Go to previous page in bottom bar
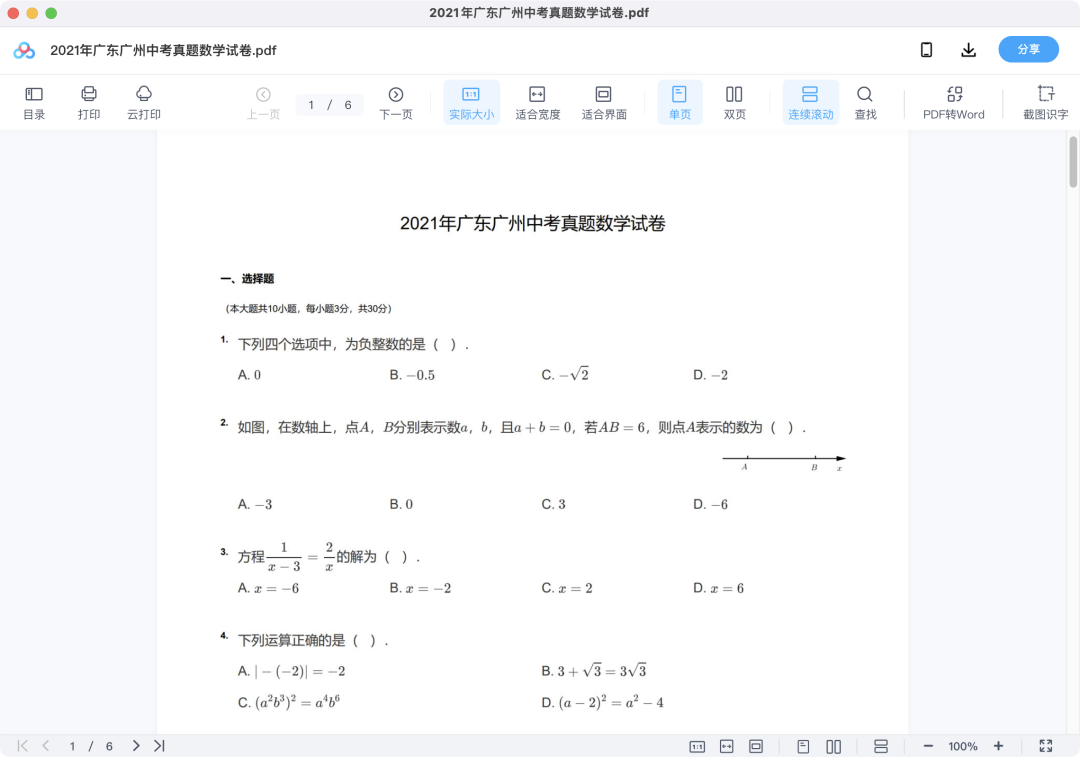 [x=45, y=746]
